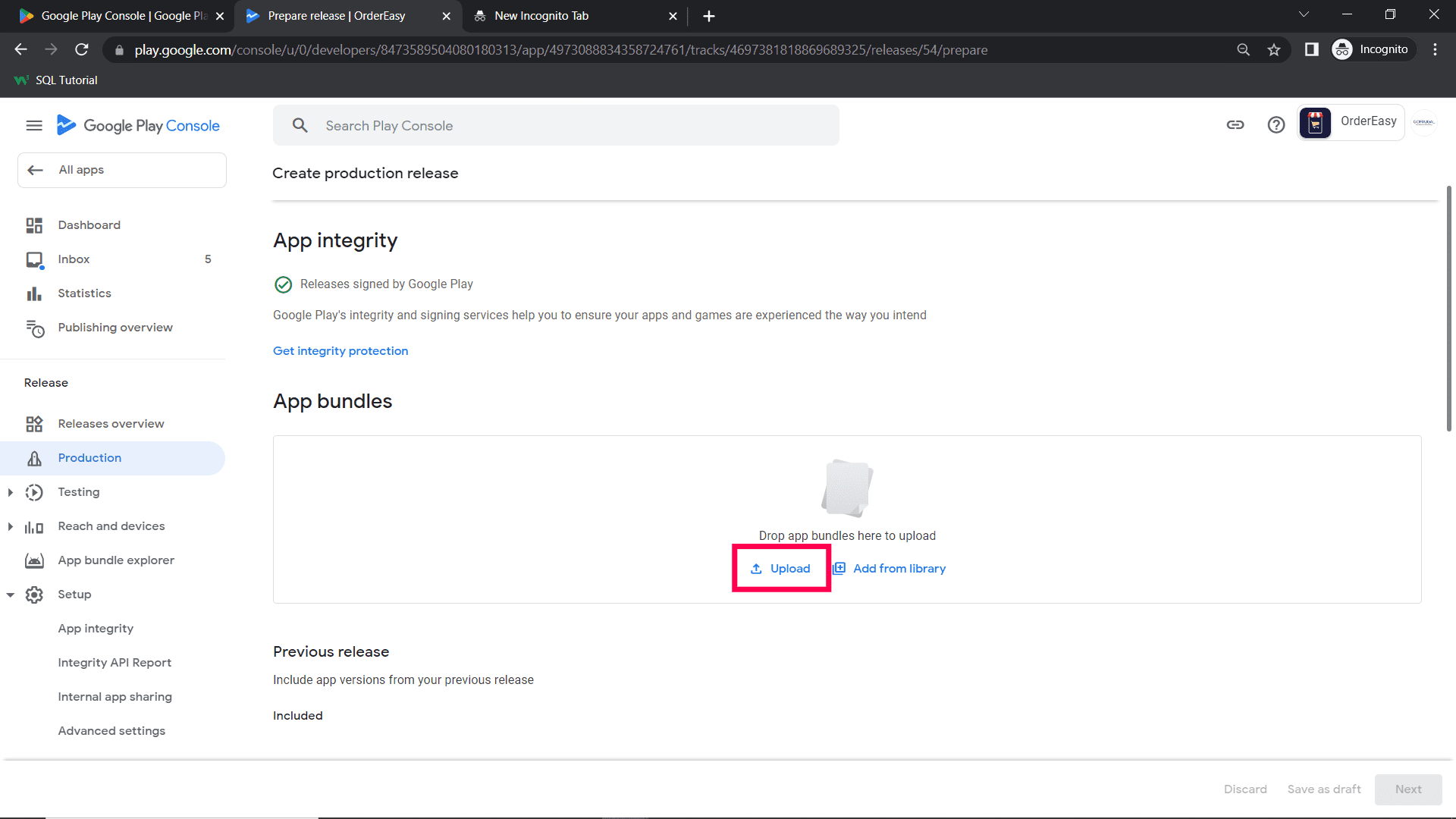Screen dimensions: 1456x819
Task: Click the hamburger menu icon
Action: (x=34, y=126)
